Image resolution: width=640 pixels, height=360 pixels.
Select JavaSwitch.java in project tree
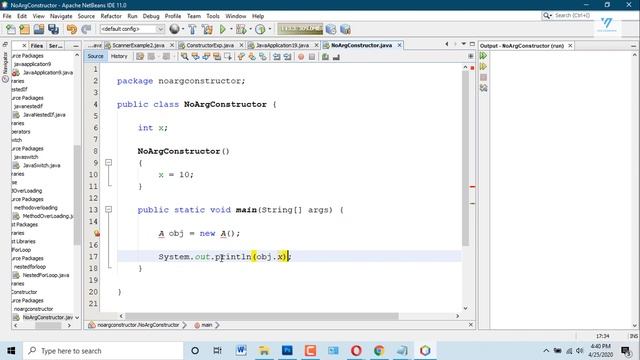click(42, 165)
